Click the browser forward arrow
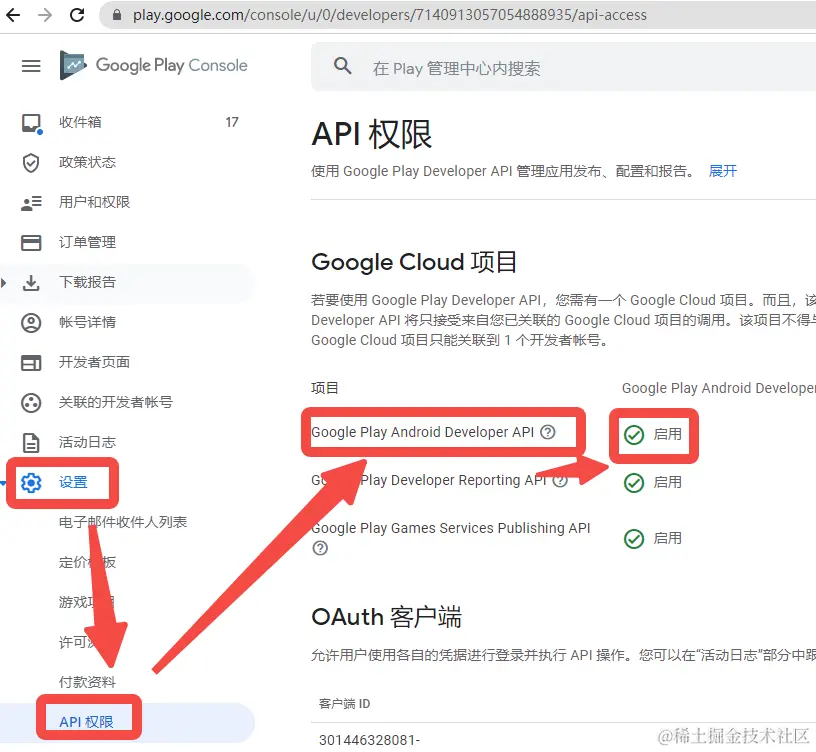The image size is (816, 752). point(45,15)
